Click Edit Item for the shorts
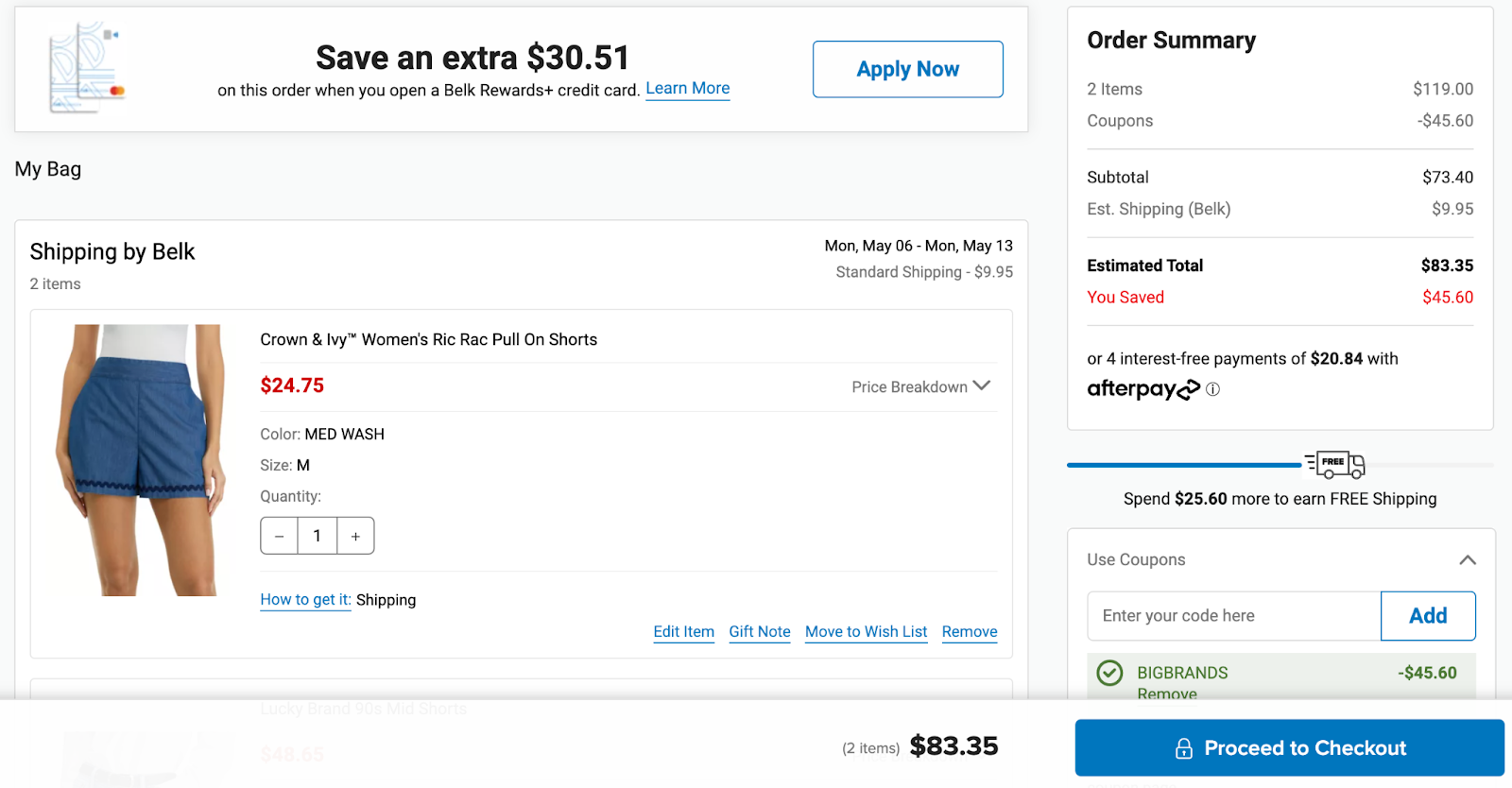Screen dimensions: 1512x788 coord(683,632)
